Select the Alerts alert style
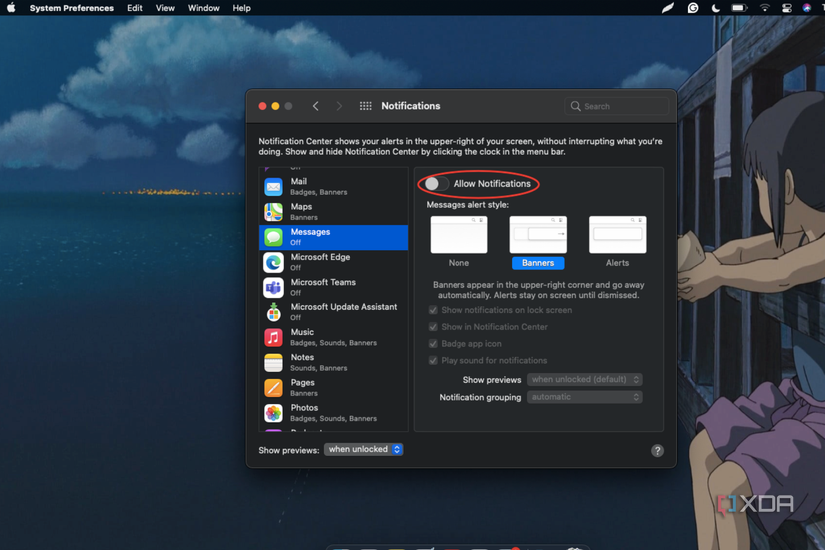This screenshot has height=550, width=825. (617, 242)
